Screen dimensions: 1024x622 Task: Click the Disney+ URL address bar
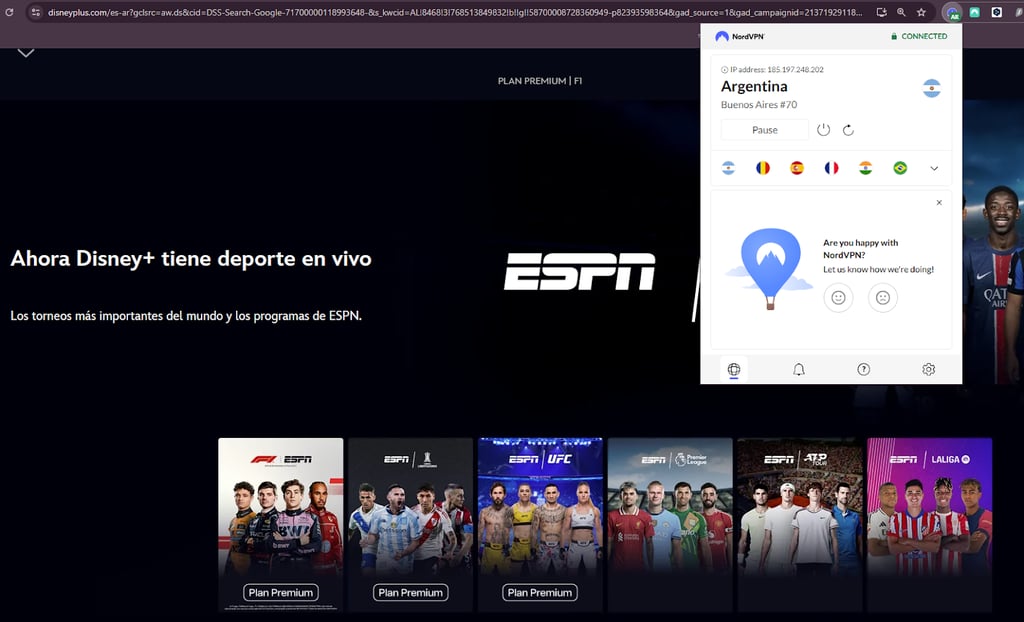(x=455, y=12)
